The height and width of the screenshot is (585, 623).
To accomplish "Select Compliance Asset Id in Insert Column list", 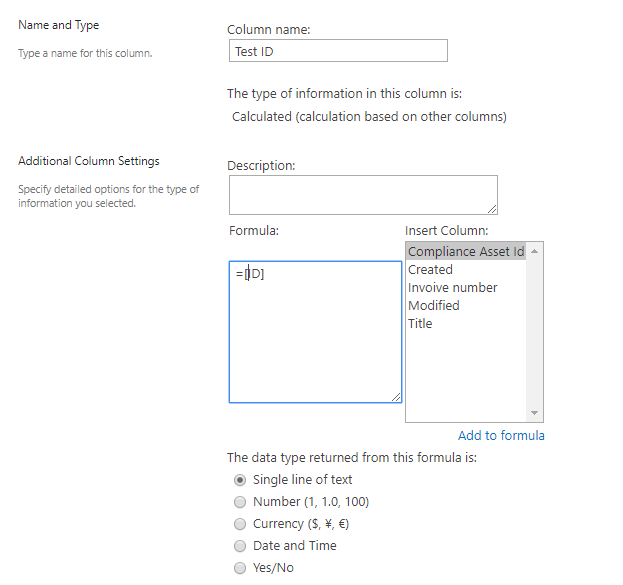I will pyautogui.click(x=466, y=252).
